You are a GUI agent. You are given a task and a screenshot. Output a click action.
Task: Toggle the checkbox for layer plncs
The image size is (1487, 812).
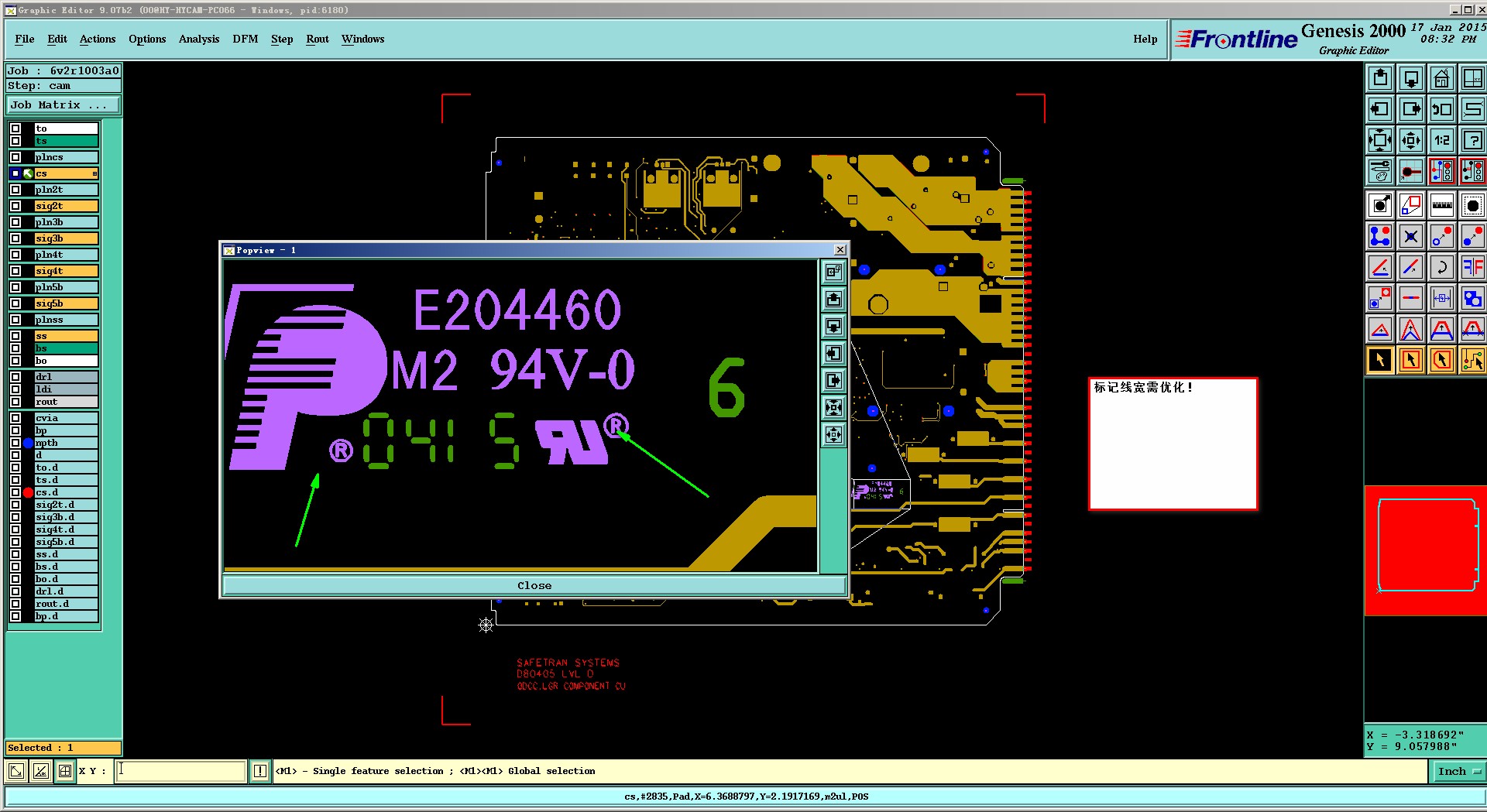point(15,157)
